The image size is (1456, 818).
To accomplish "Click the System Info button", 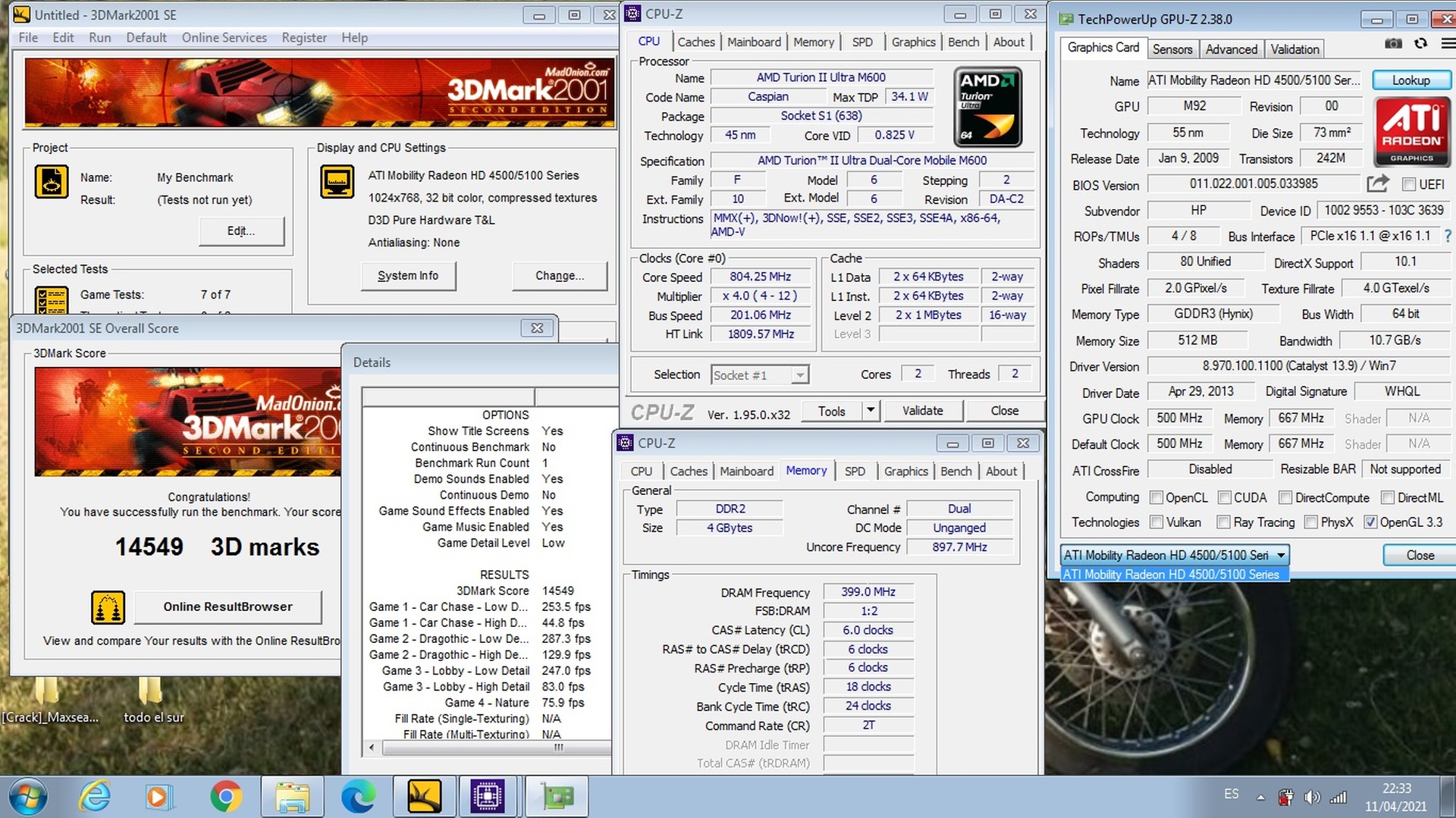I will click(407, 275).
